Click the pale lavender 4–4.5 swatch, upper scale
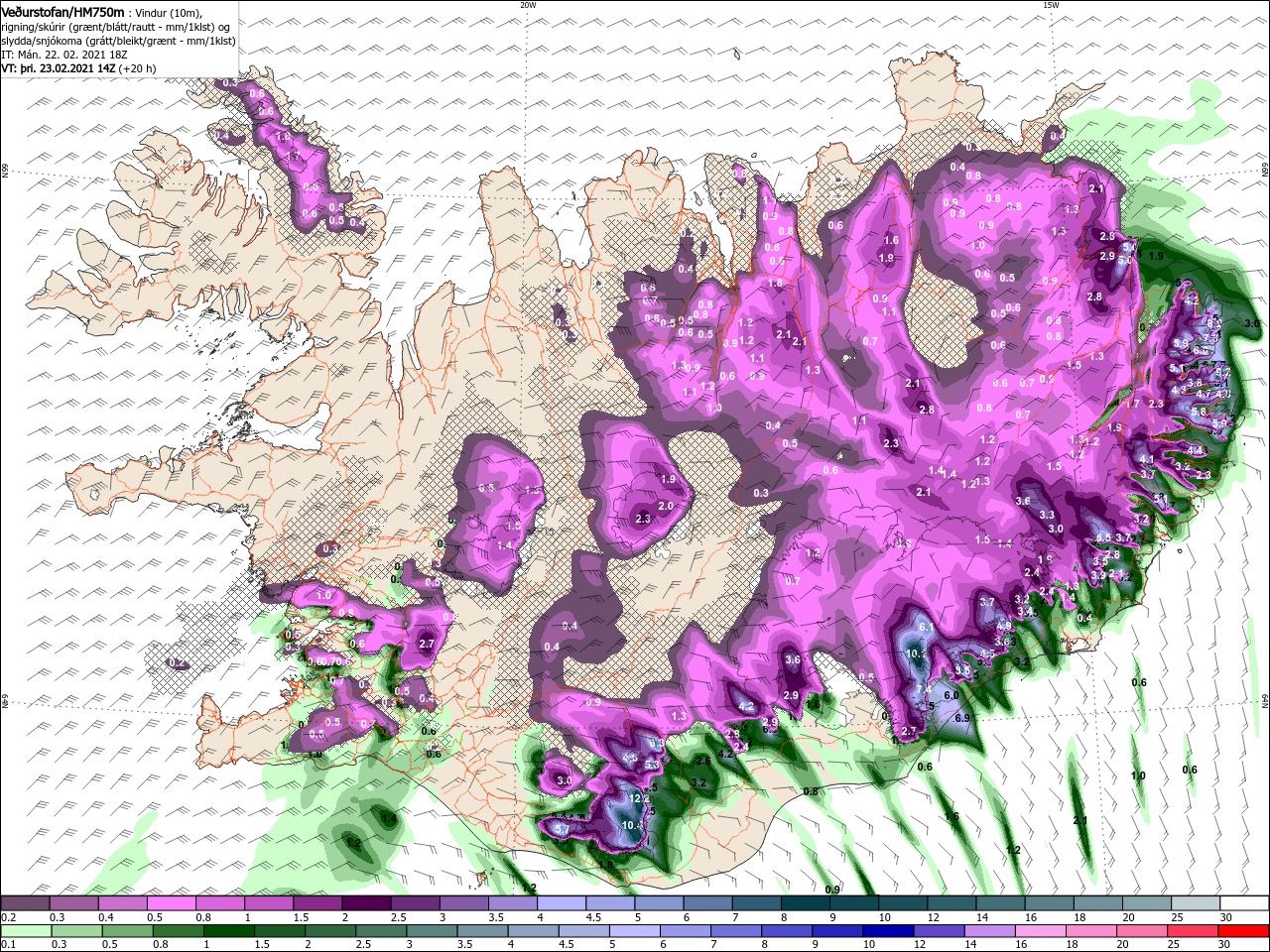This screenshot has width=1270, height=952. 562,903
